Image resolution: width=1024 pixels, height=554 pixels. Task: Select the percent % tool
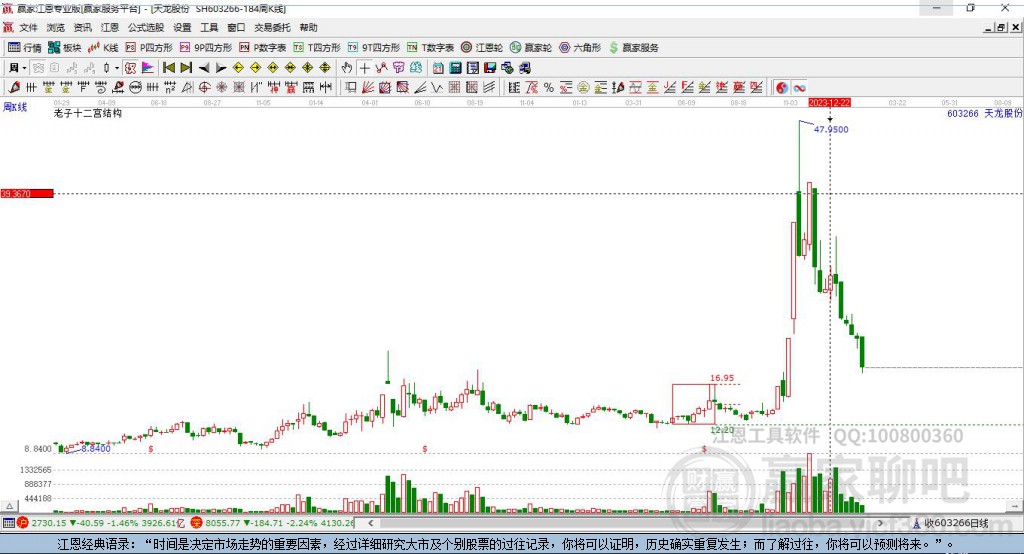tap(549, 88)
